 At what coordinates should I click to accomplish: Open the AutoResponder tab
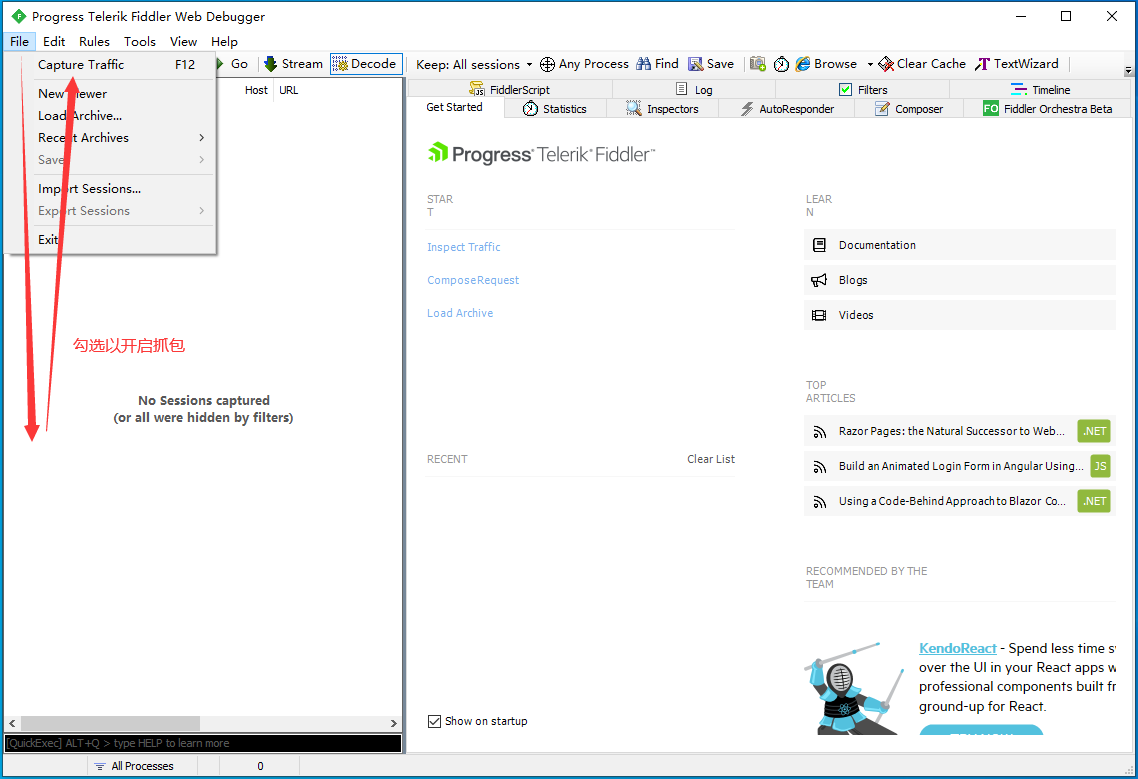pos(787,109)
